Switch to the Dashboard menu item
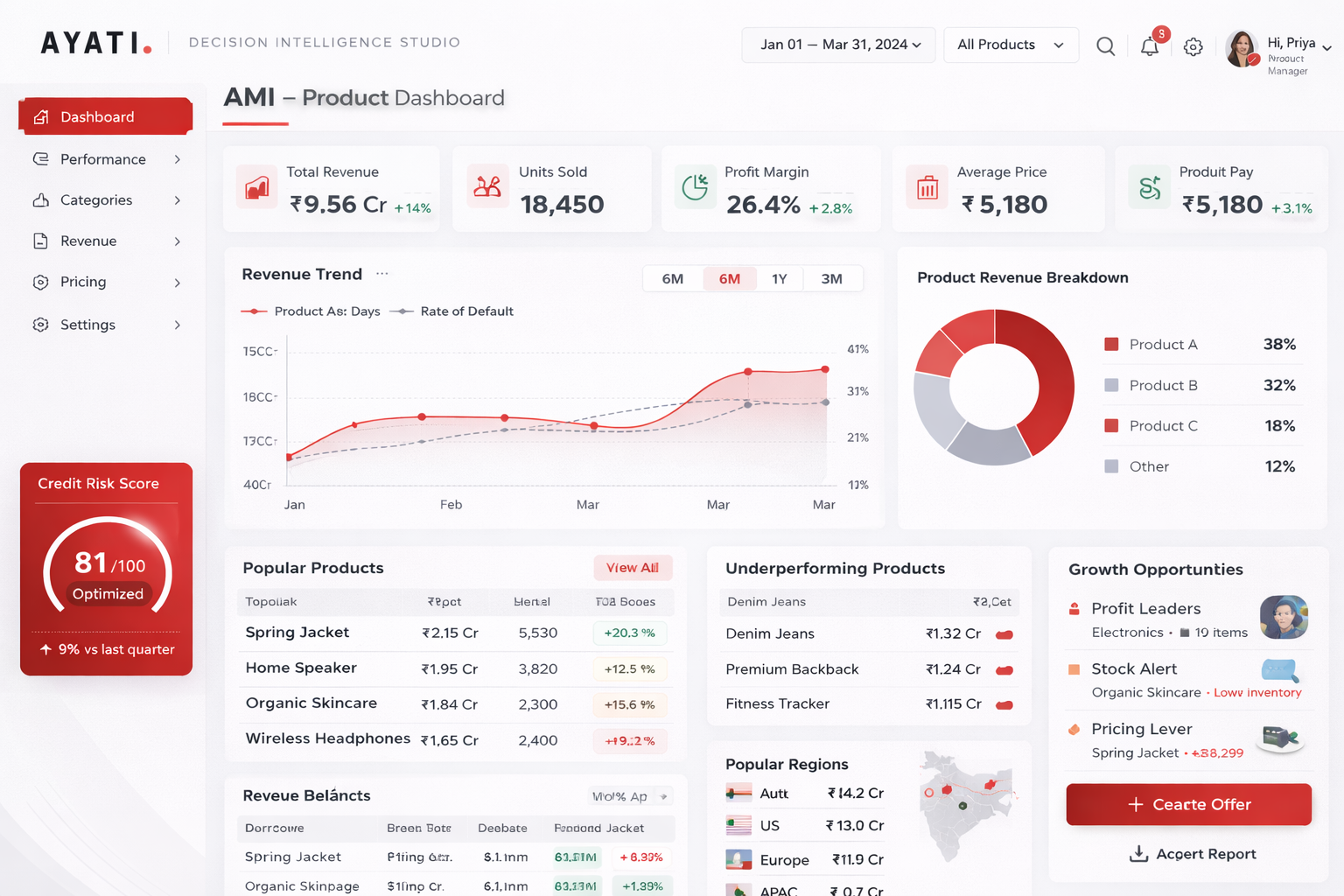Image resolution: width=1344 pixels, height=896 pixels. (x=97, y=116)
